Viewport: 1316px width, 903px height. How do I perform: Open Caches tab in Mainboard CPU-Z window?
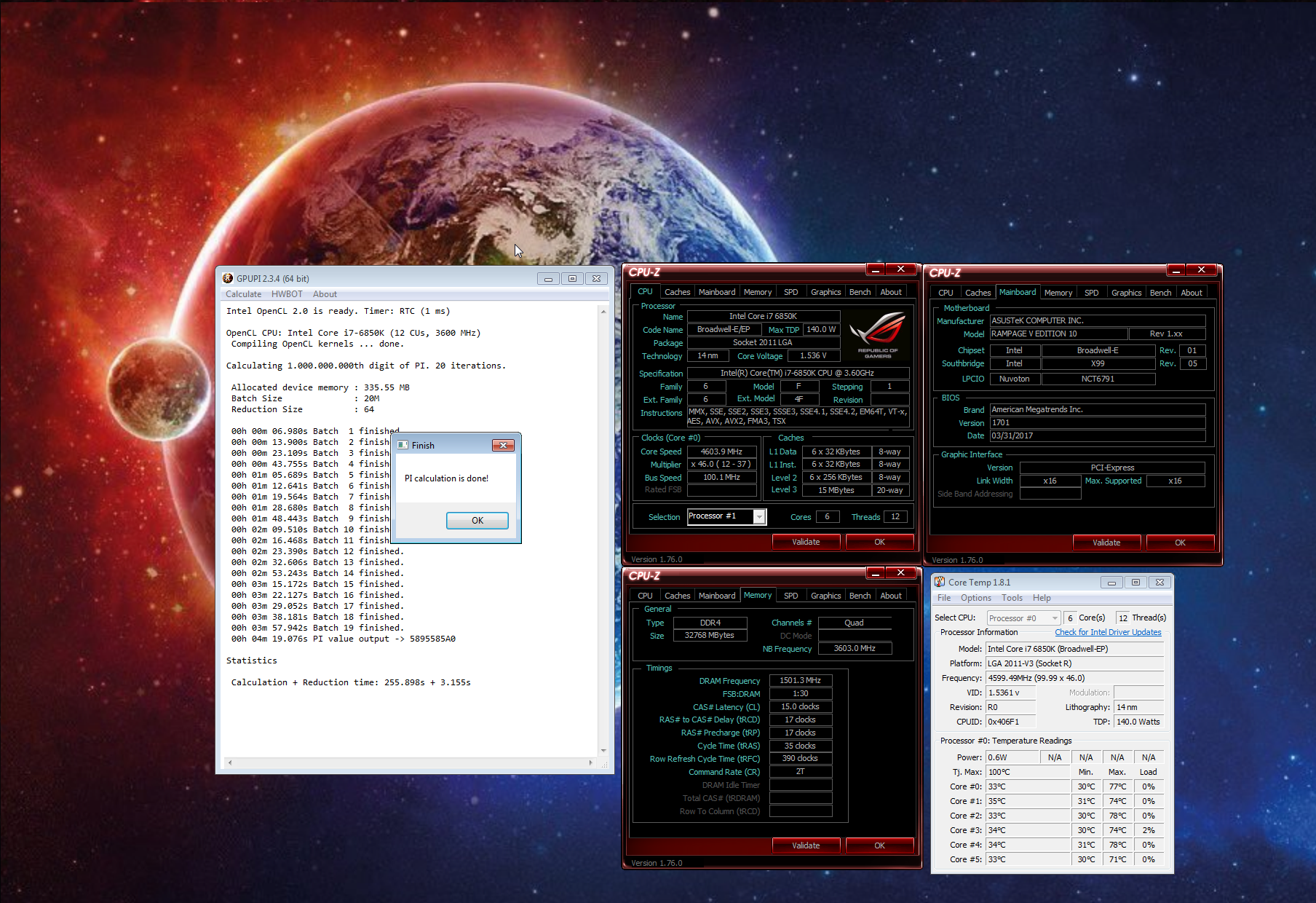pyautogui.click(x=978, y=293)
